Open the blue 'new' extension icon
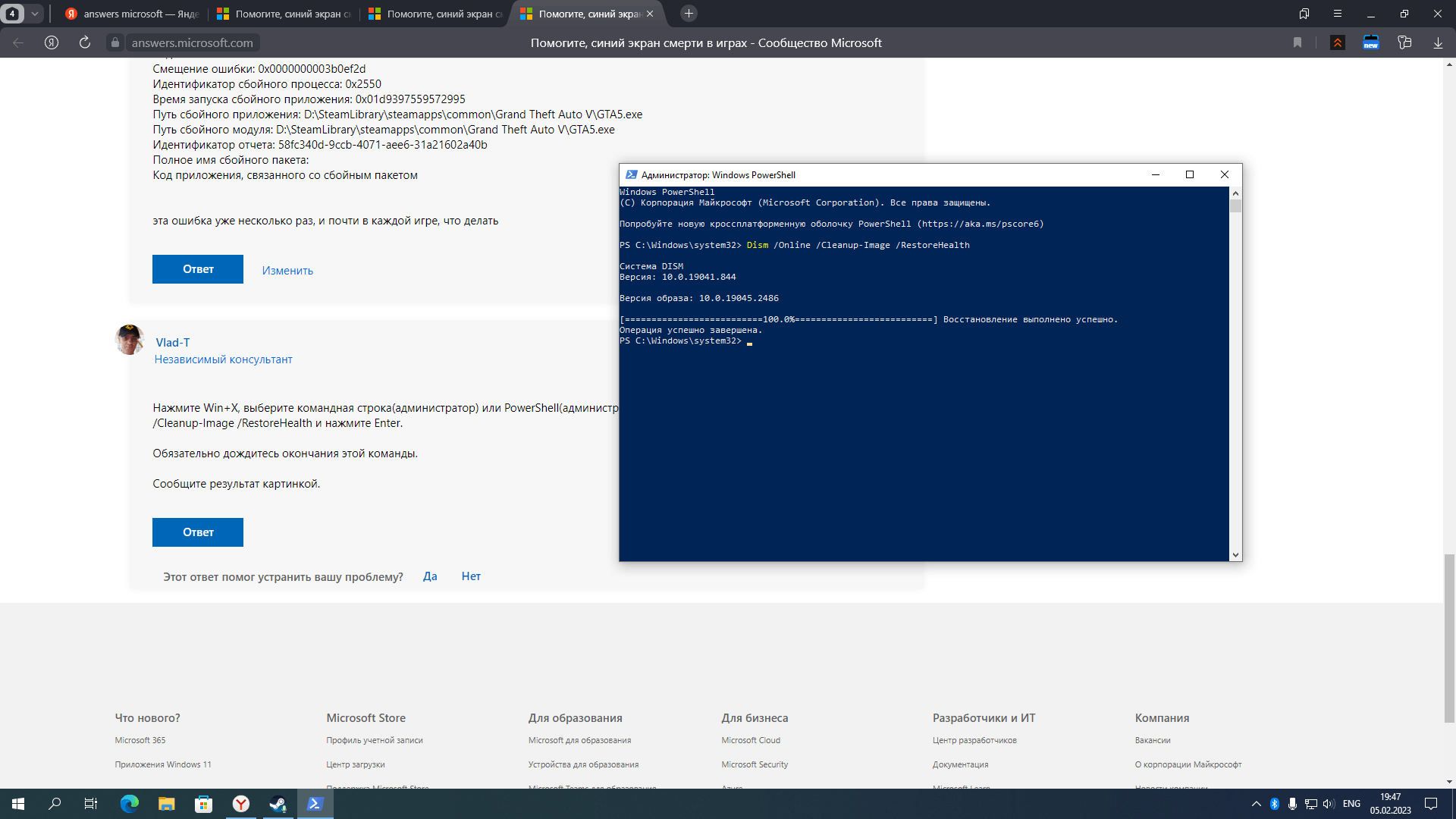This screenshot has width=1456, height=819. (1371, 42)
